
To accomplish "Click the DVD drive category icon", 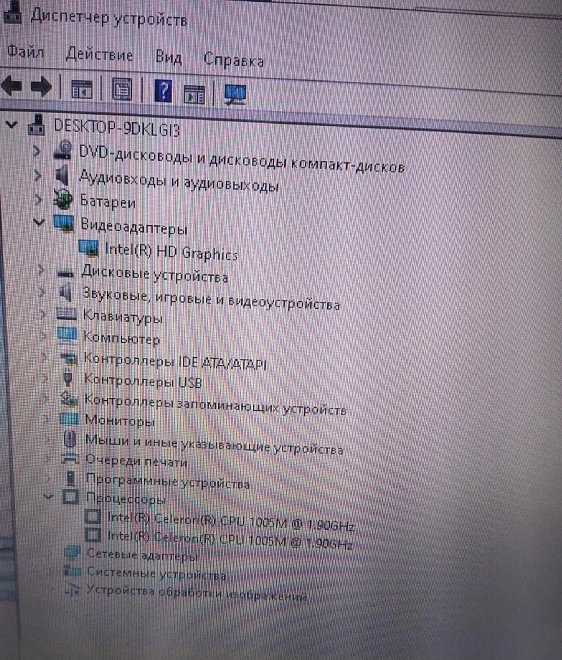I will tap(63, 150).
